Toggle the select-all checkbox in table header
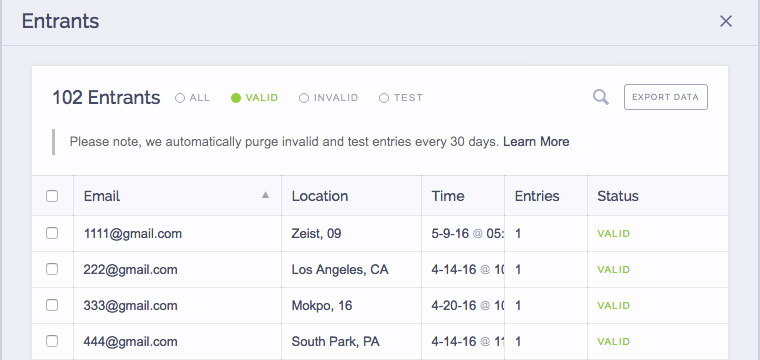The image size is (760, 360). click(x=52, y=196)
